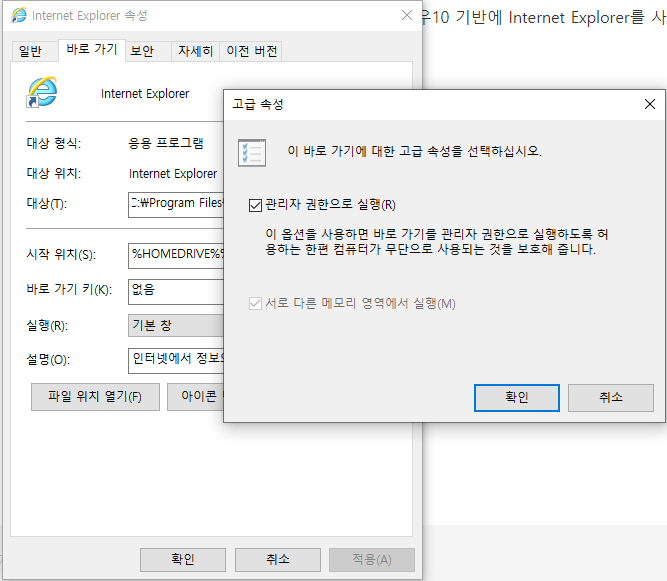Click the Internet Explorer 속성 window title text
The height and width of the screenshot is (581, 667).
click(x=90, y=16)
